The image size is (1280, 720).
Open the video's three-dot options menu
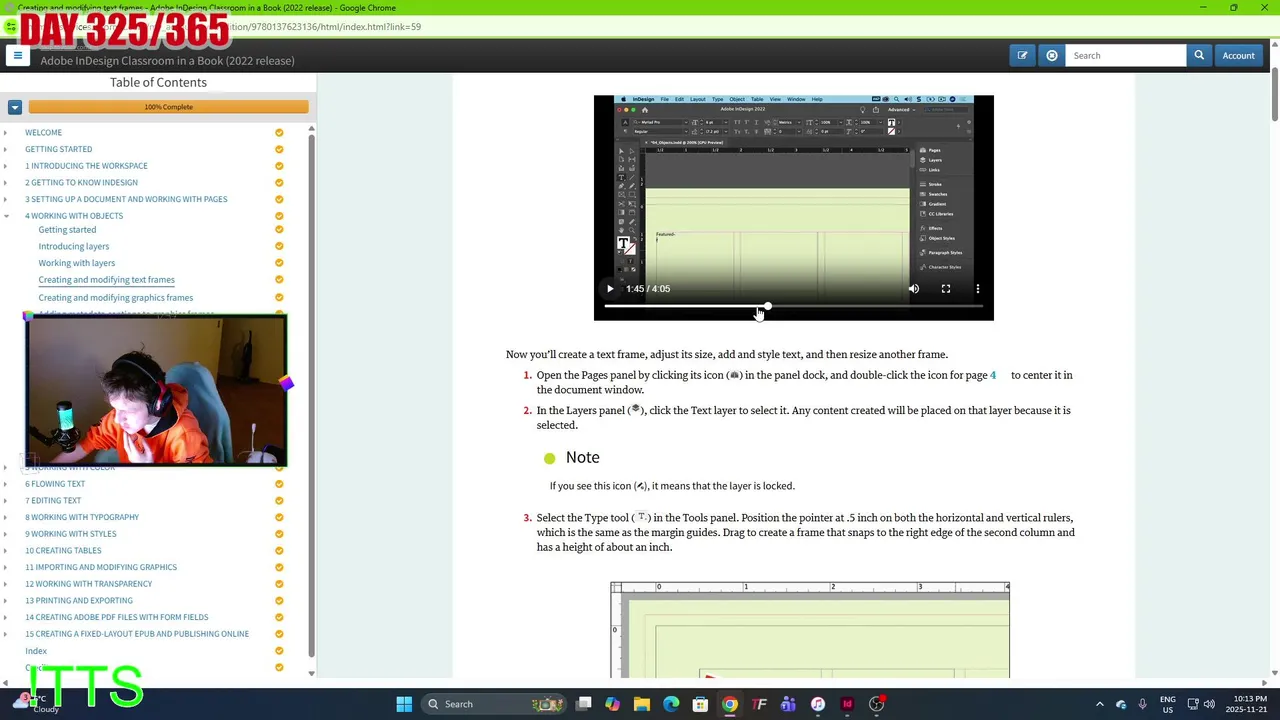(x=978, y=289)
